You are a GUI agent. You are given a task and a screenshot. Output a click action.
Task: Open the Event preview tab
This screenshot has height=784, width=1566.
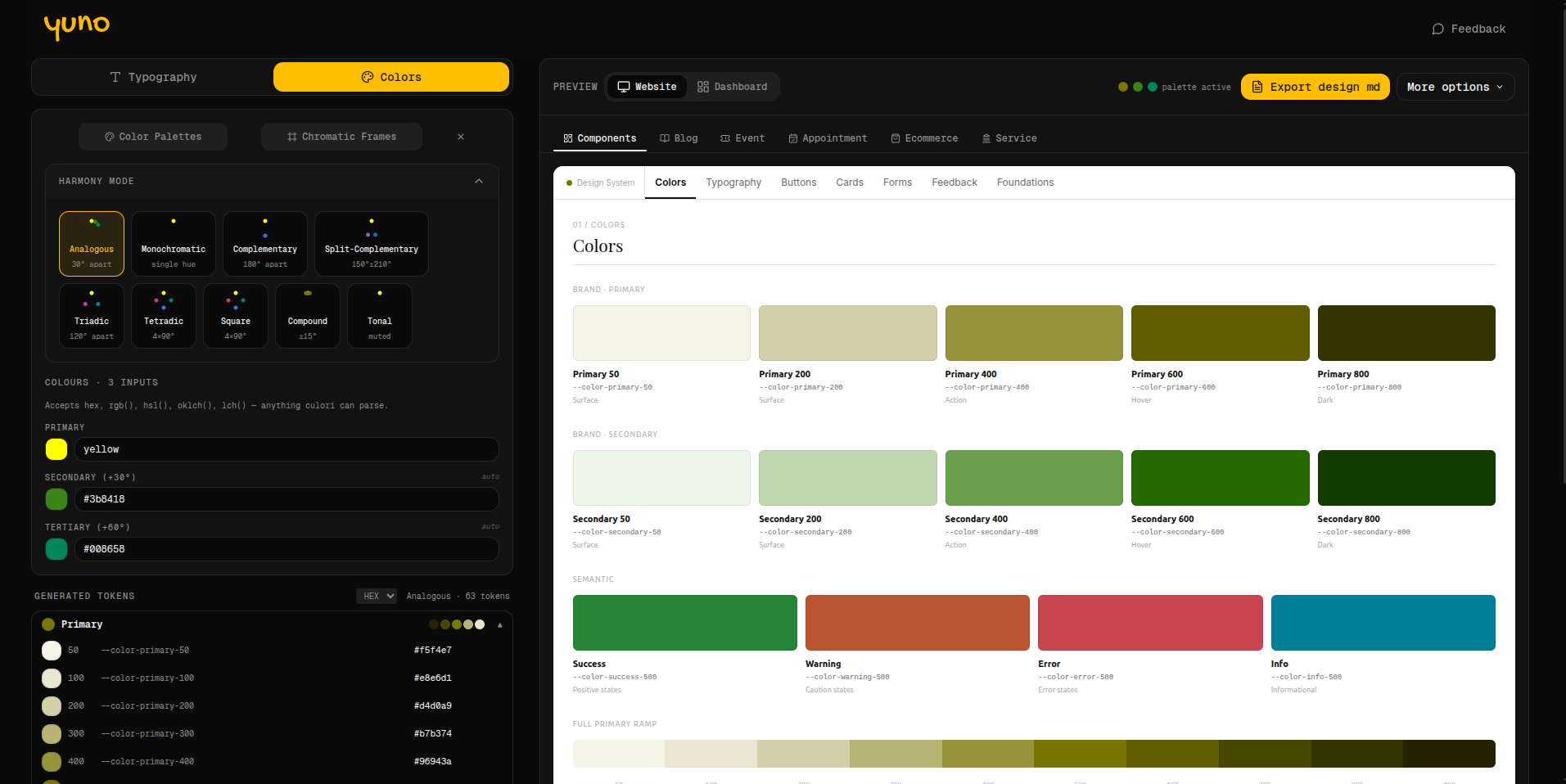coord(742,138)
